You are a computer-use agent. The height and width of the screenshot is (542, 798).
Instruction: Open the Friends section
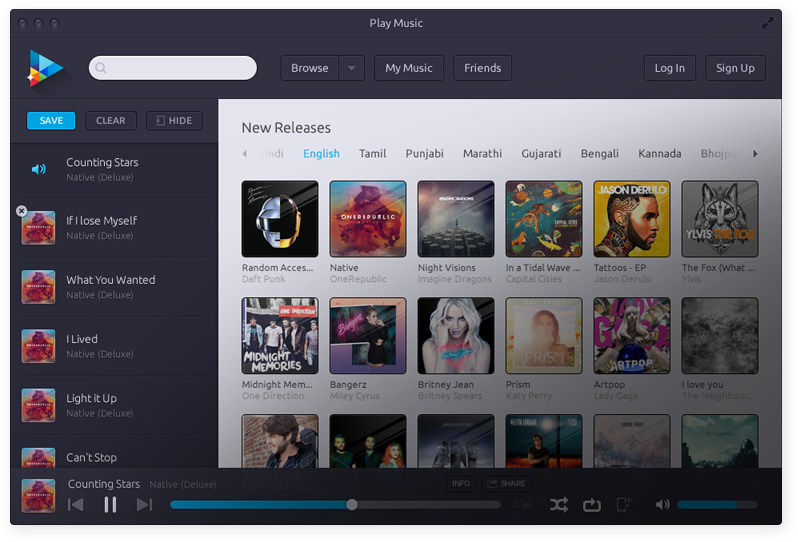point(482,68)
